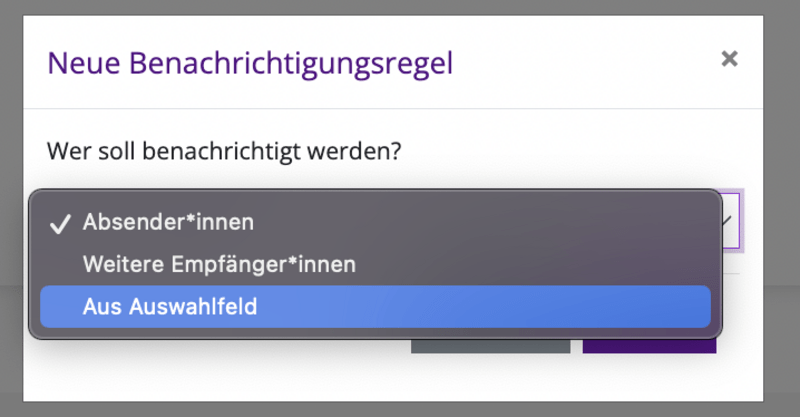Click the dimmed backdrop above the dialog

[400, 6]
